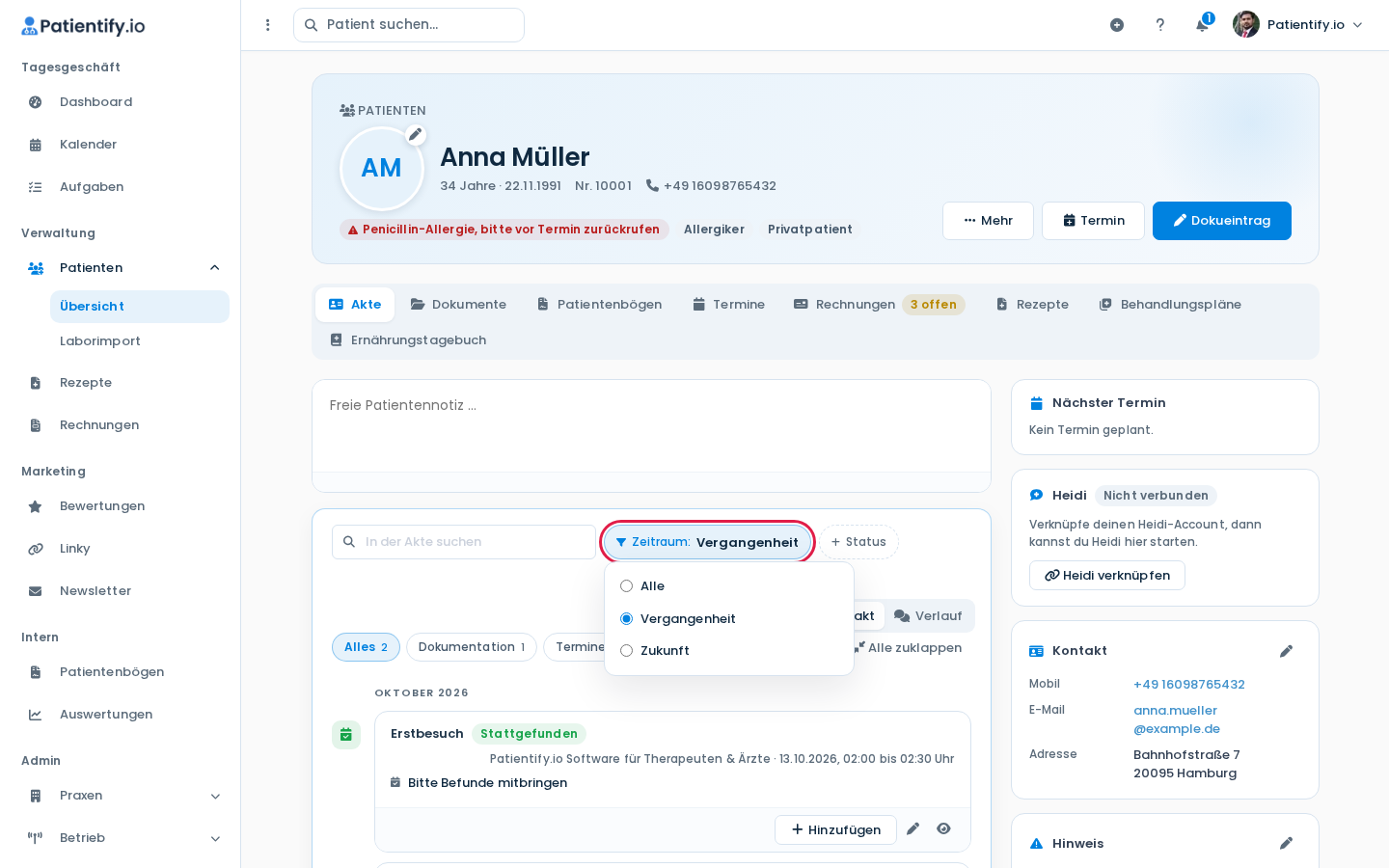Open the anna.mueller@example.de email link
The width and height of the screenshot is (1389, 868).
1177,719
